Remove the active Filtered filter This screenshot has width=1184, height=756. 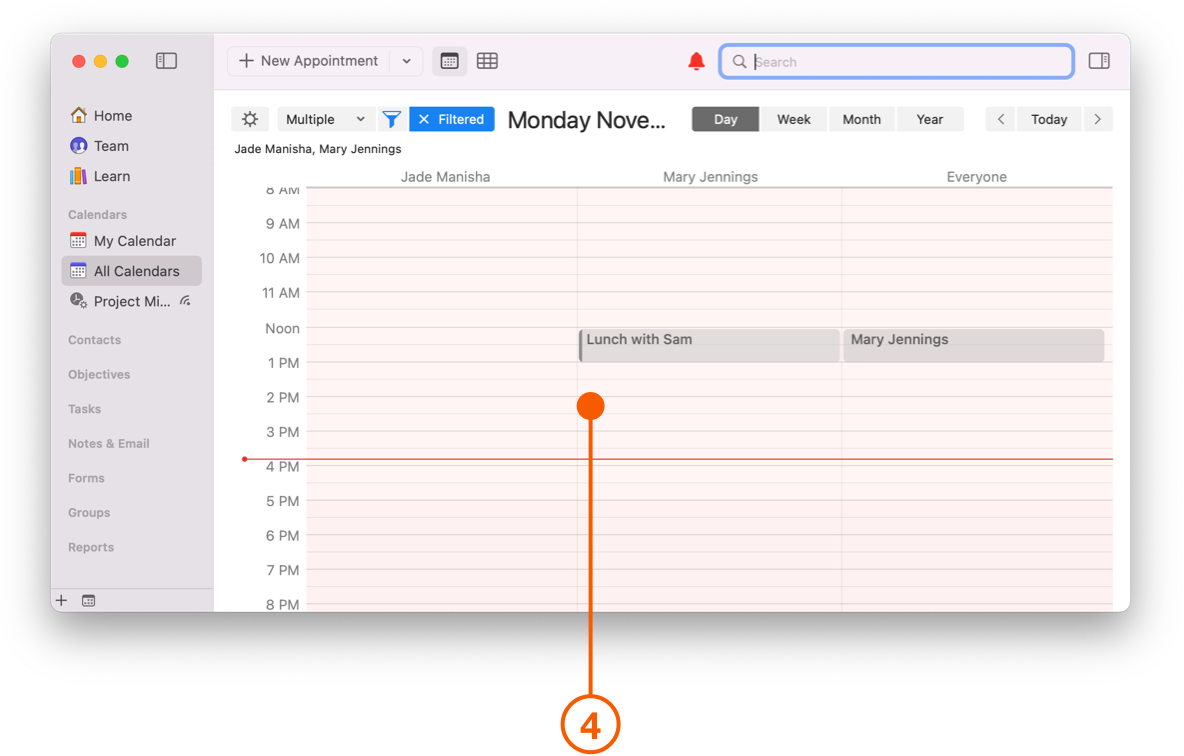click(423, 118)
